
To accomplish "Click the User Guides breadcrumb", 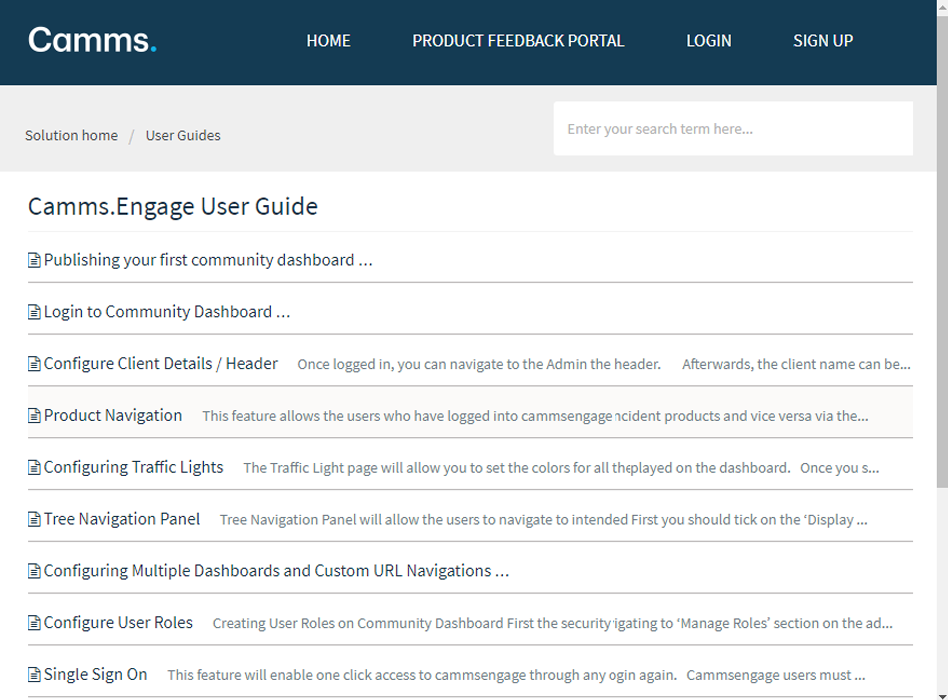I will tap(183, 135).
